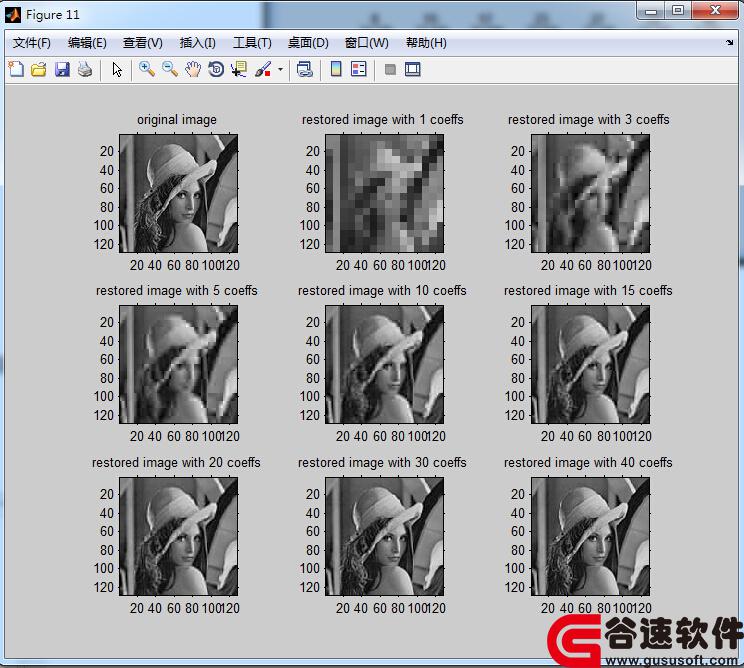This screenshot has width=744, height=668.
Task: Select the restored image with 30 coeffs plot
Action: [x=384, y=536]
